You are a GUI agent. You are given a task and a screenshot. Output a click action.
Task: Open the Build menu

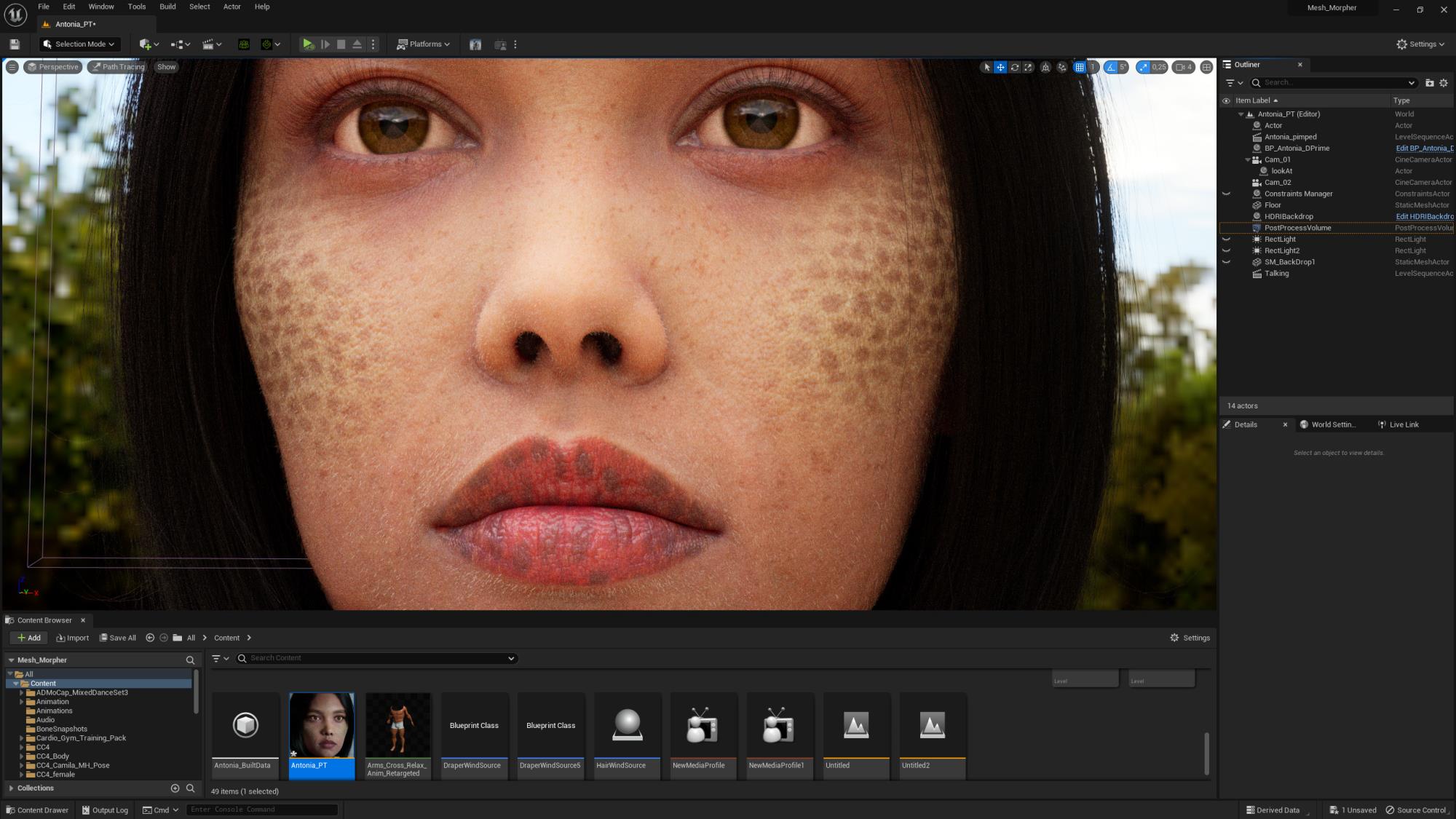167,7
